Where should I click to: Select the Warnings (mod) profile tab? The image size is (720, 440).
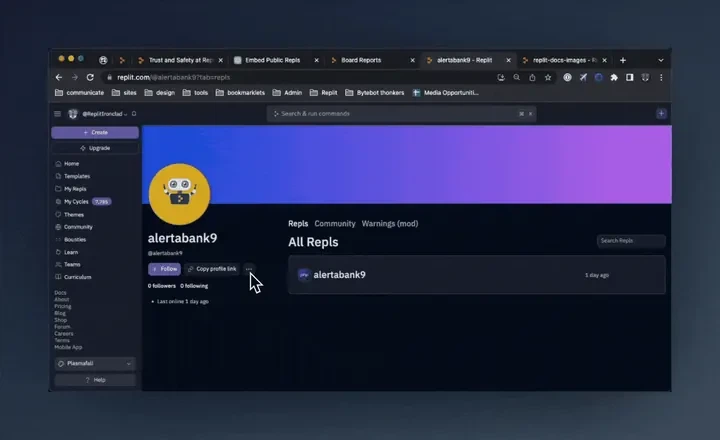click(390, 224)
